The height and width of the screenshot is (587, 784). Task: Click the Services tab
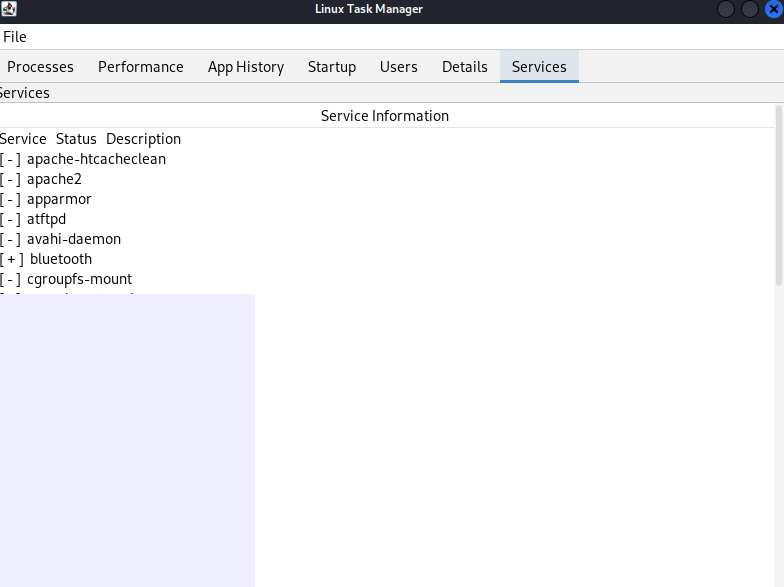[539, 67]
